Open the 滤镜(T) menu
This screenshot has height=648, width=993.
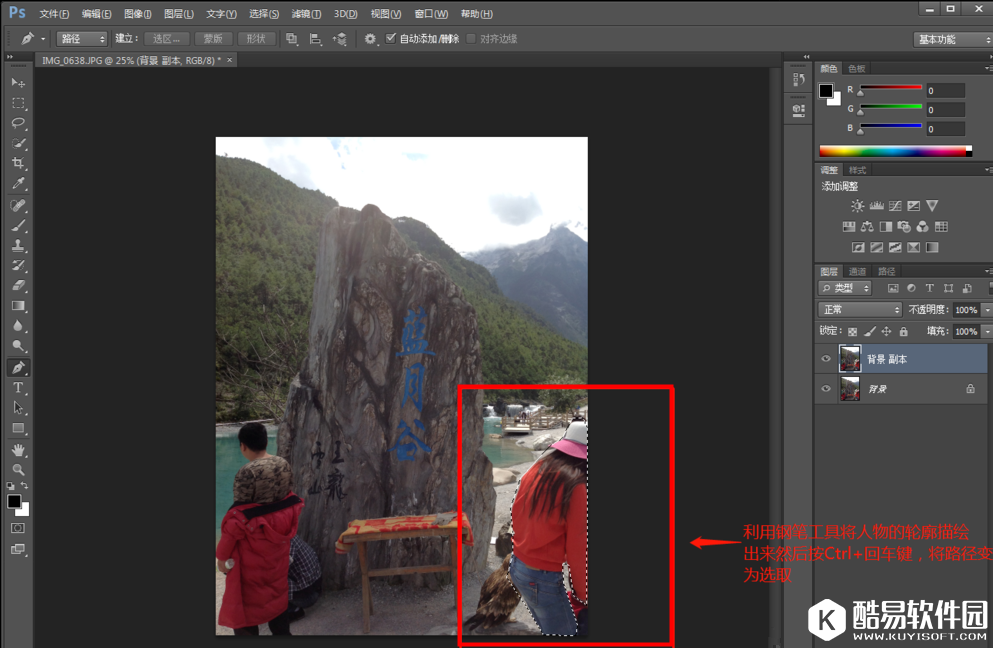[x=306, y=14]
